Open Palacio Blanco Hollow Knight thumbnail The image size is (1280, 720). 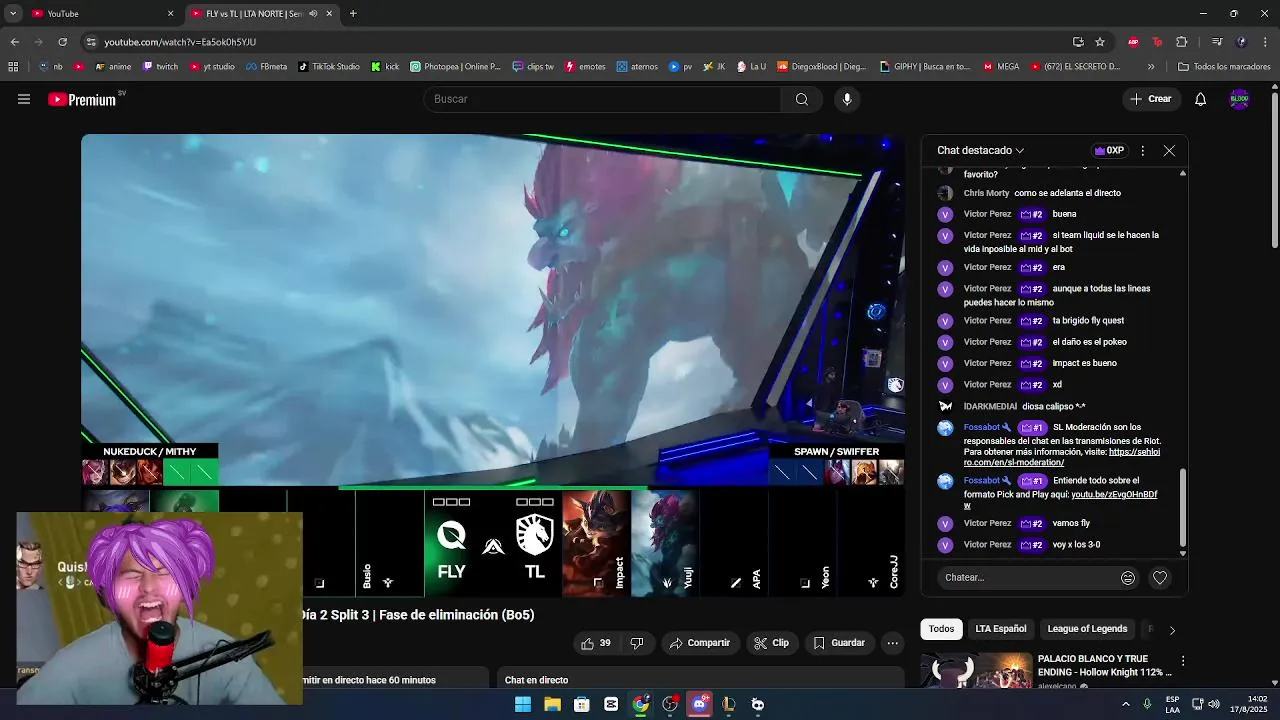(x=976, y=670)
